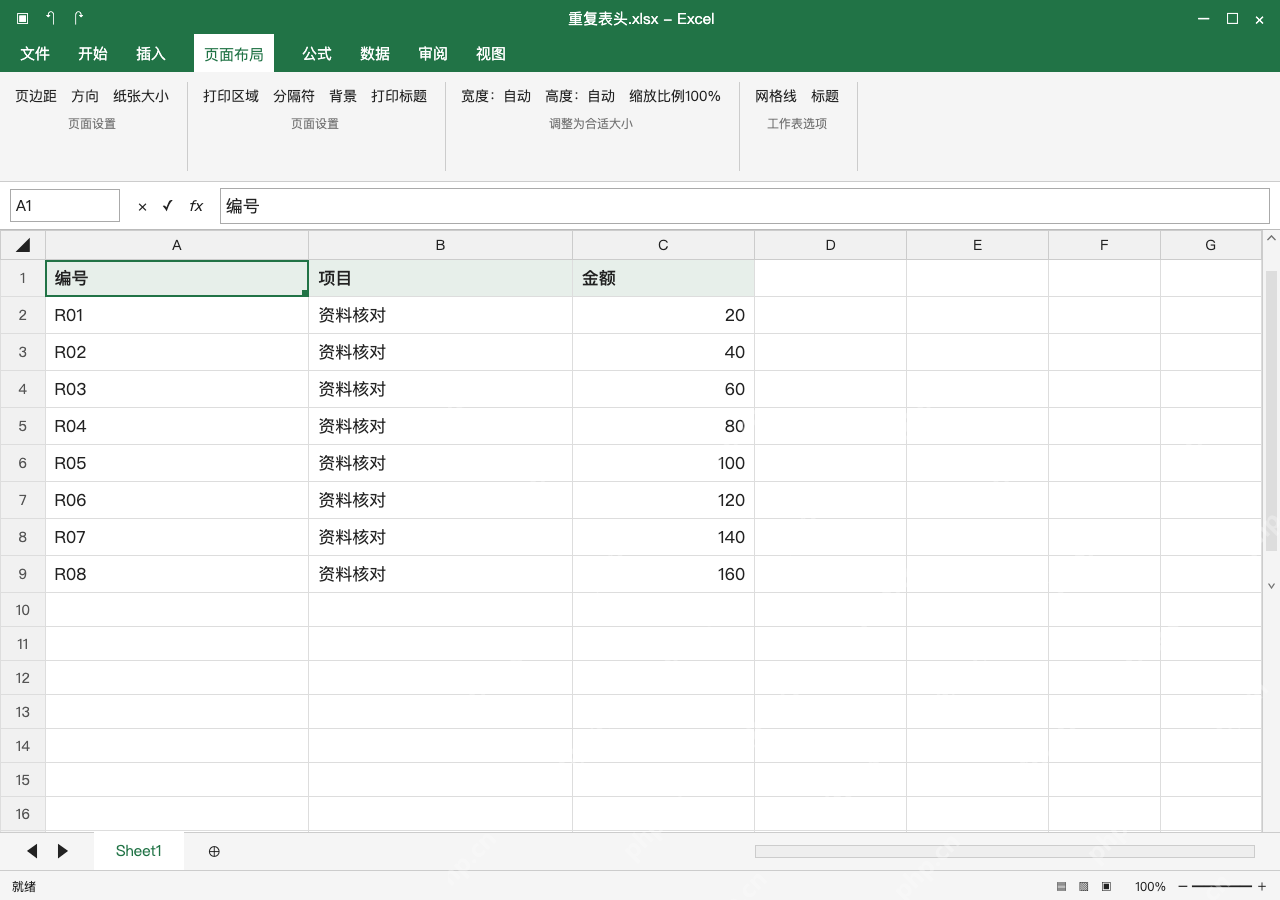Switch to the 开始 ribbon tab
The image size is (1280, 900).
[x=93, y=54]
